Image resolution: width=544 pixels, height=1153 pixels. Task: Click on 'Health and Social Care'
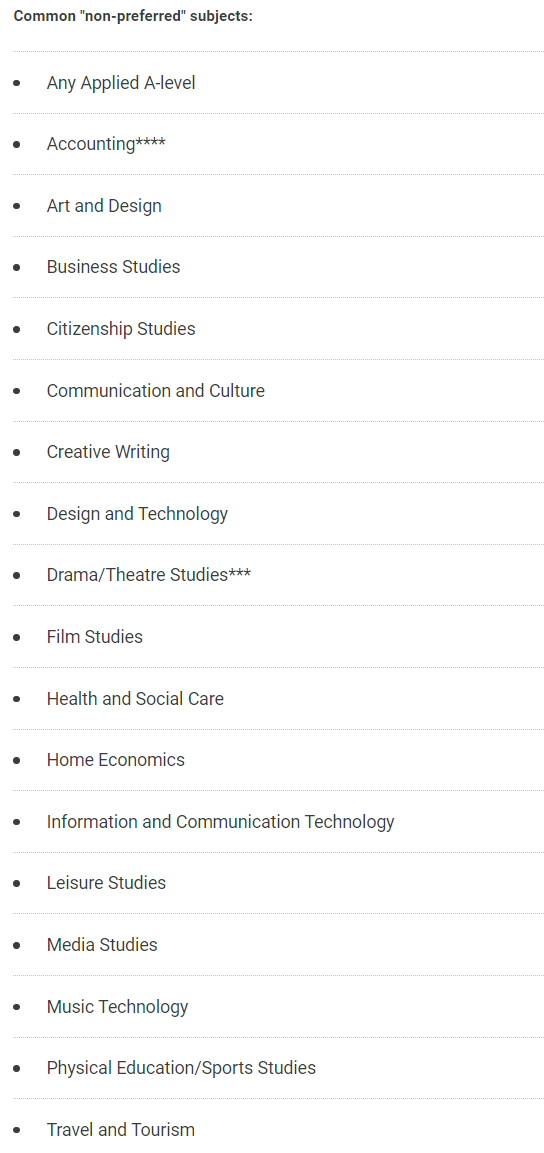tap(135, 699)
